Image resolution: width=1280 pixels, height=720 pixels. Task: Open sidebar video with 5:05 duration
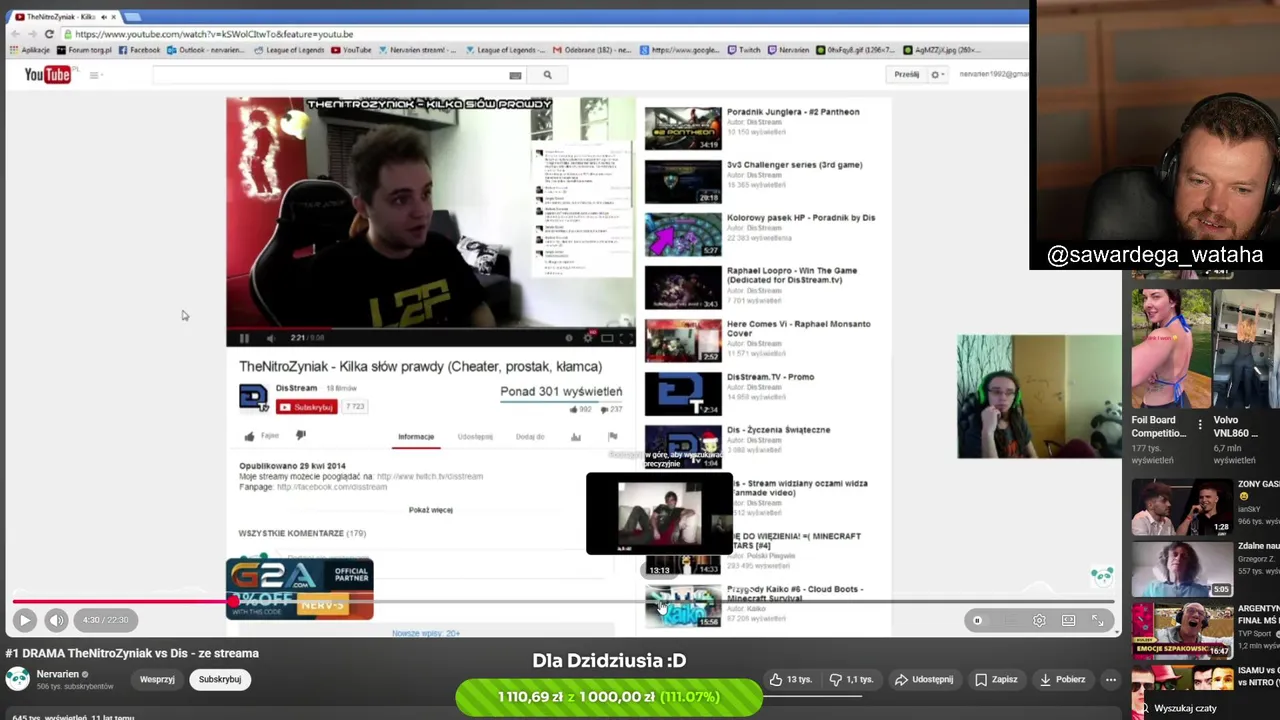(1182, 569)
